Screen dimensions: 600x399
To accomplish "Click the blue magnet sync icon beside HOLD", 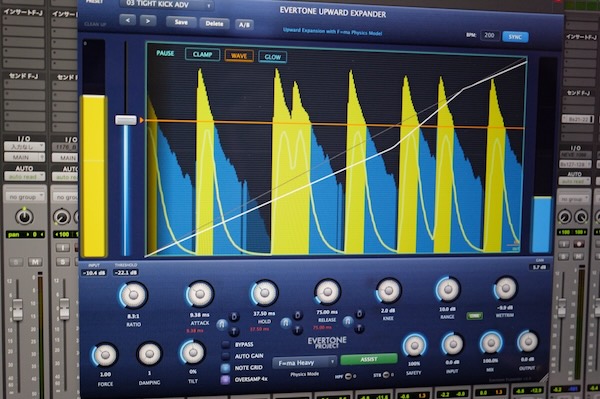I will click(x=285, y=323).
